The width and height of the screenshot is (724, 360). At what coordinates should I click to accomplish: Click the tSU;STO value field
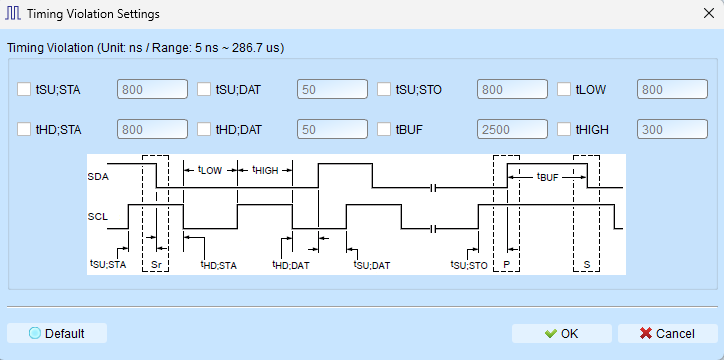coord(513,89)
